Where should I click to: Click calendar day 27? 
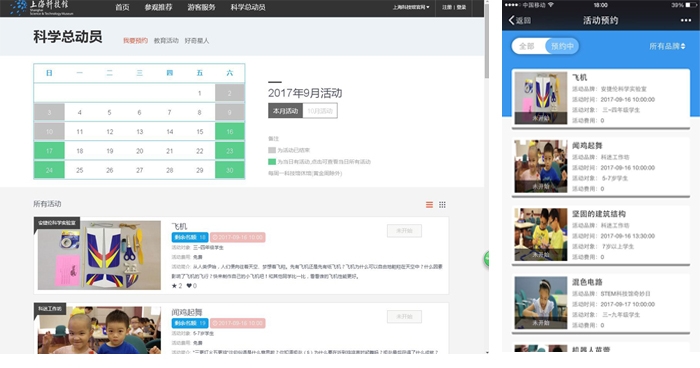point(140,170)
